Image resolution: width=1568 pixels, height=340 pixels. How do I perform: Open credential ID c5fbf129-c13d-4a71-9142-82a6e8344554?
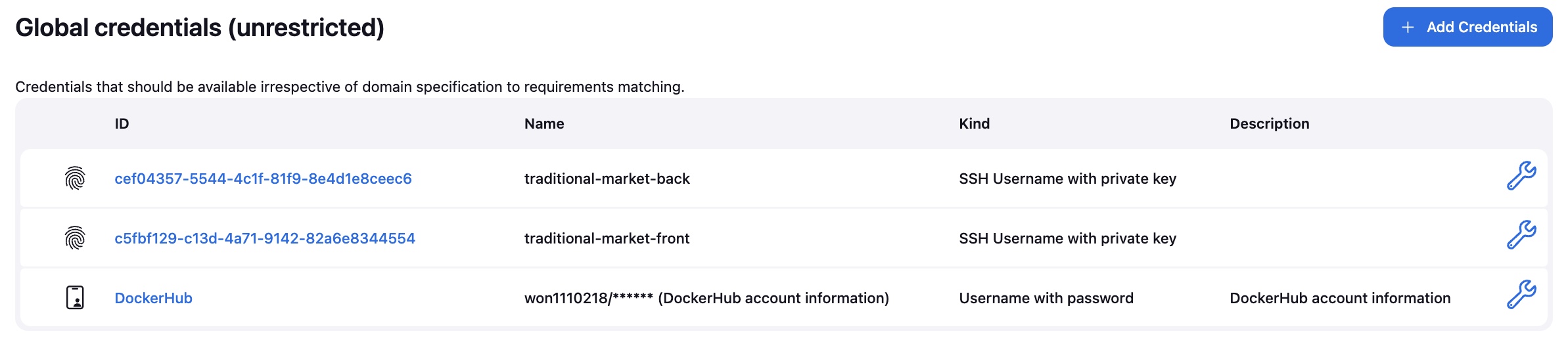(265, 238)
